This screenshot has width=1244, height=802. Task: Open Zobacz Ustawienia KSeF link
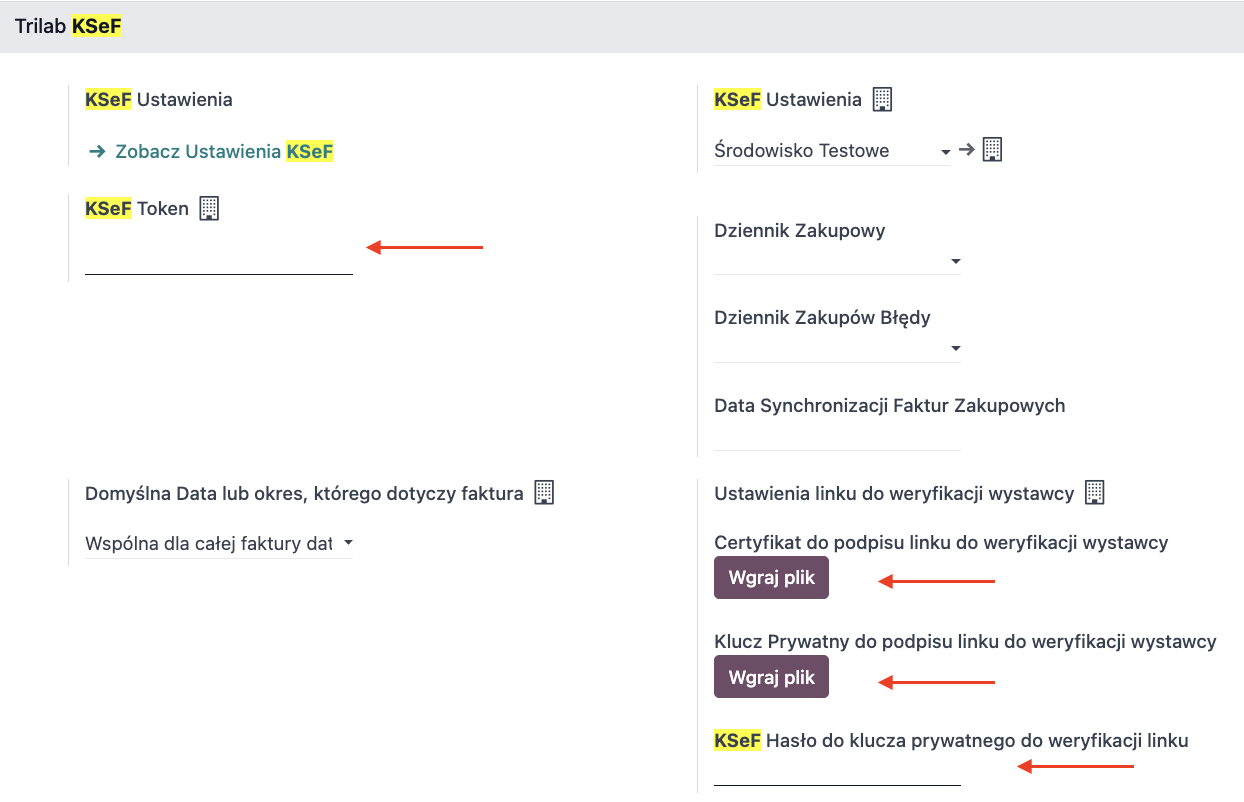point(224,152)
